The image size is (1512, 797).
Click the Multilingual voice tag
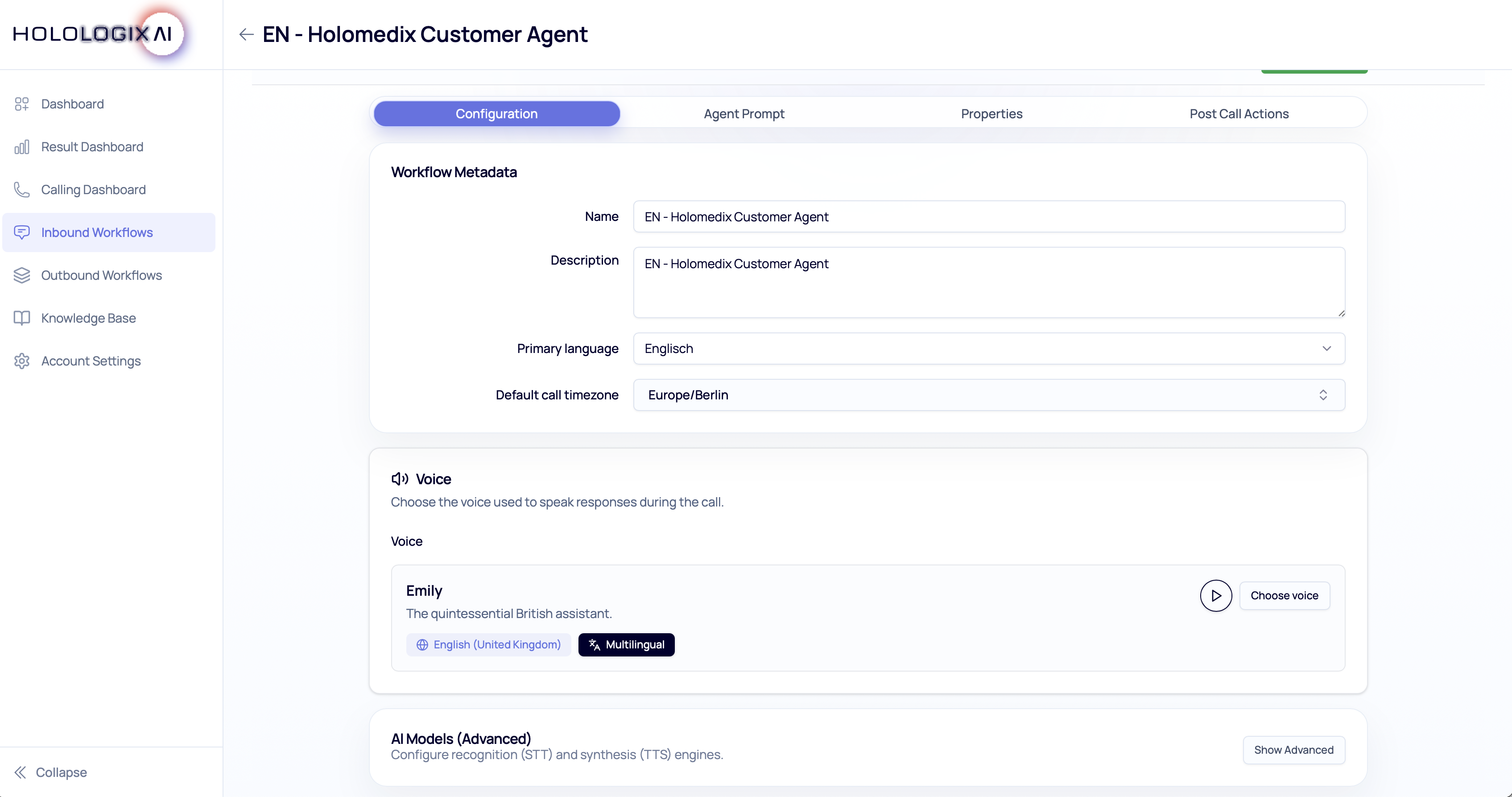coord(626,645)
